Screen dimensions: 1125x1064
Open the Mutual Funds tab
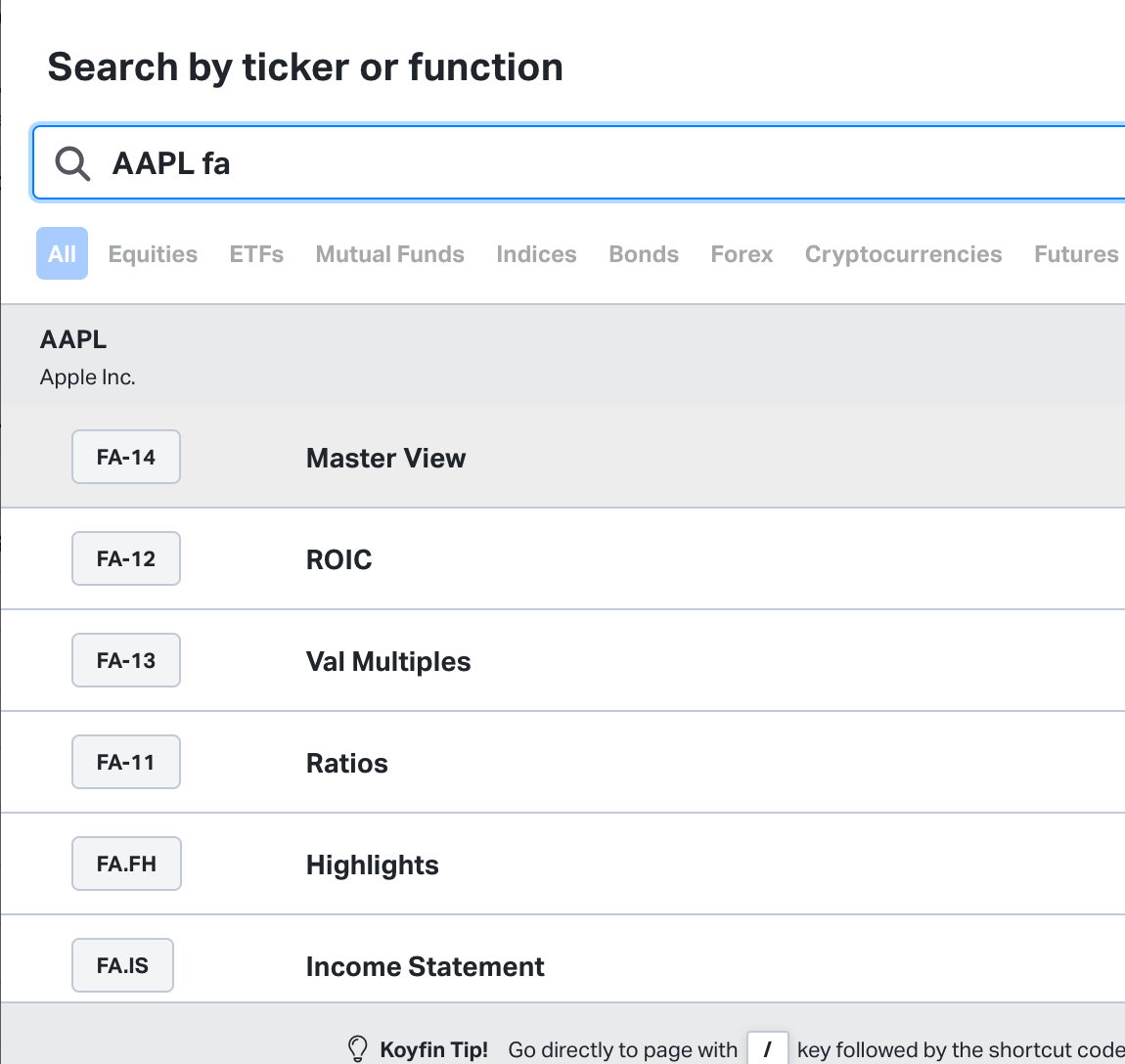point(389,254)
